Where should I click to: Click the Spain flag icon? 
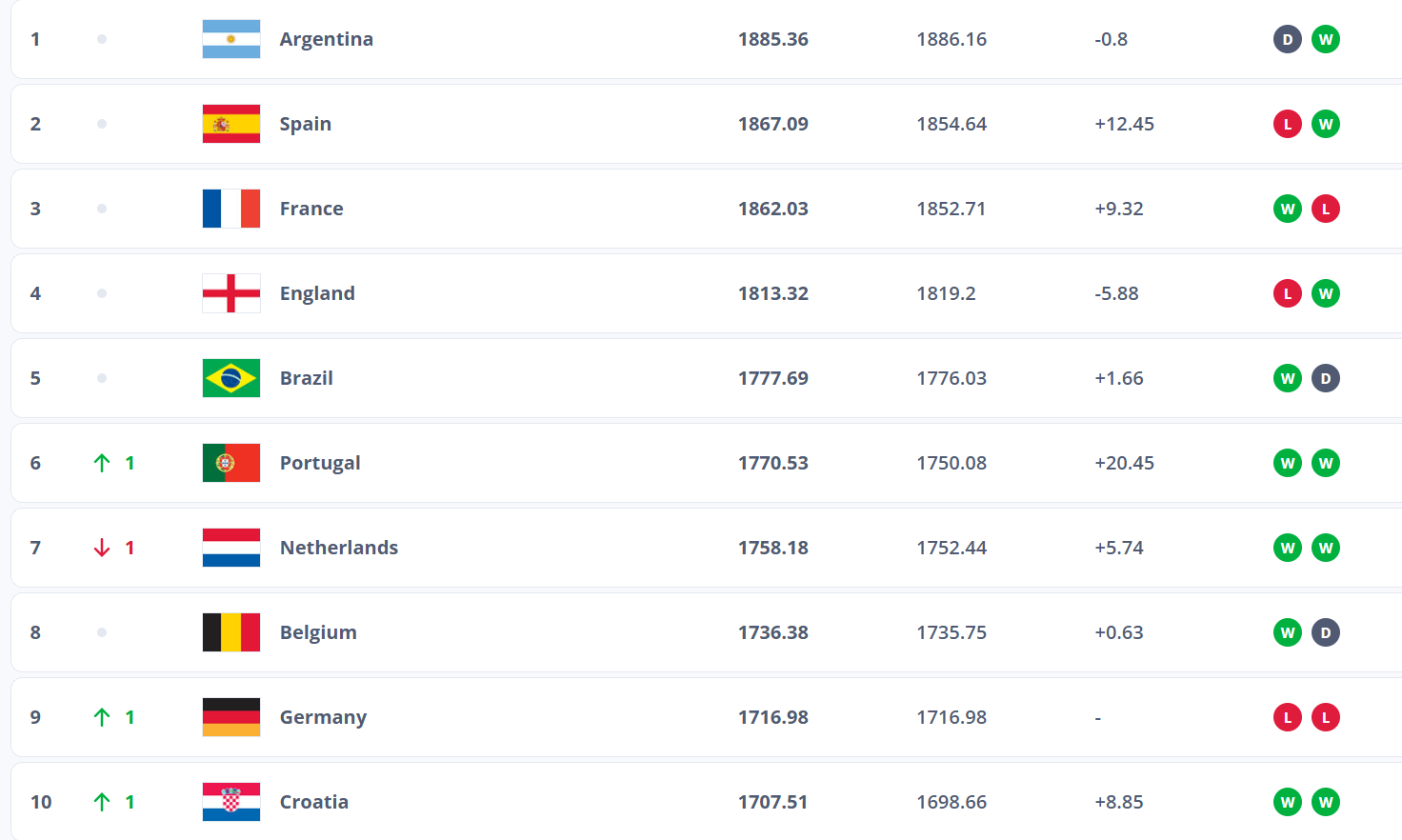point(231,124)
